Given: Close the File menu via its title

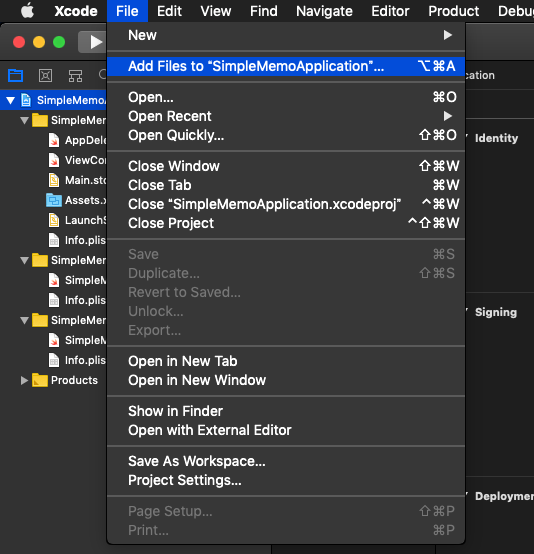Looking at the screenshot, I should coord(127,11).
